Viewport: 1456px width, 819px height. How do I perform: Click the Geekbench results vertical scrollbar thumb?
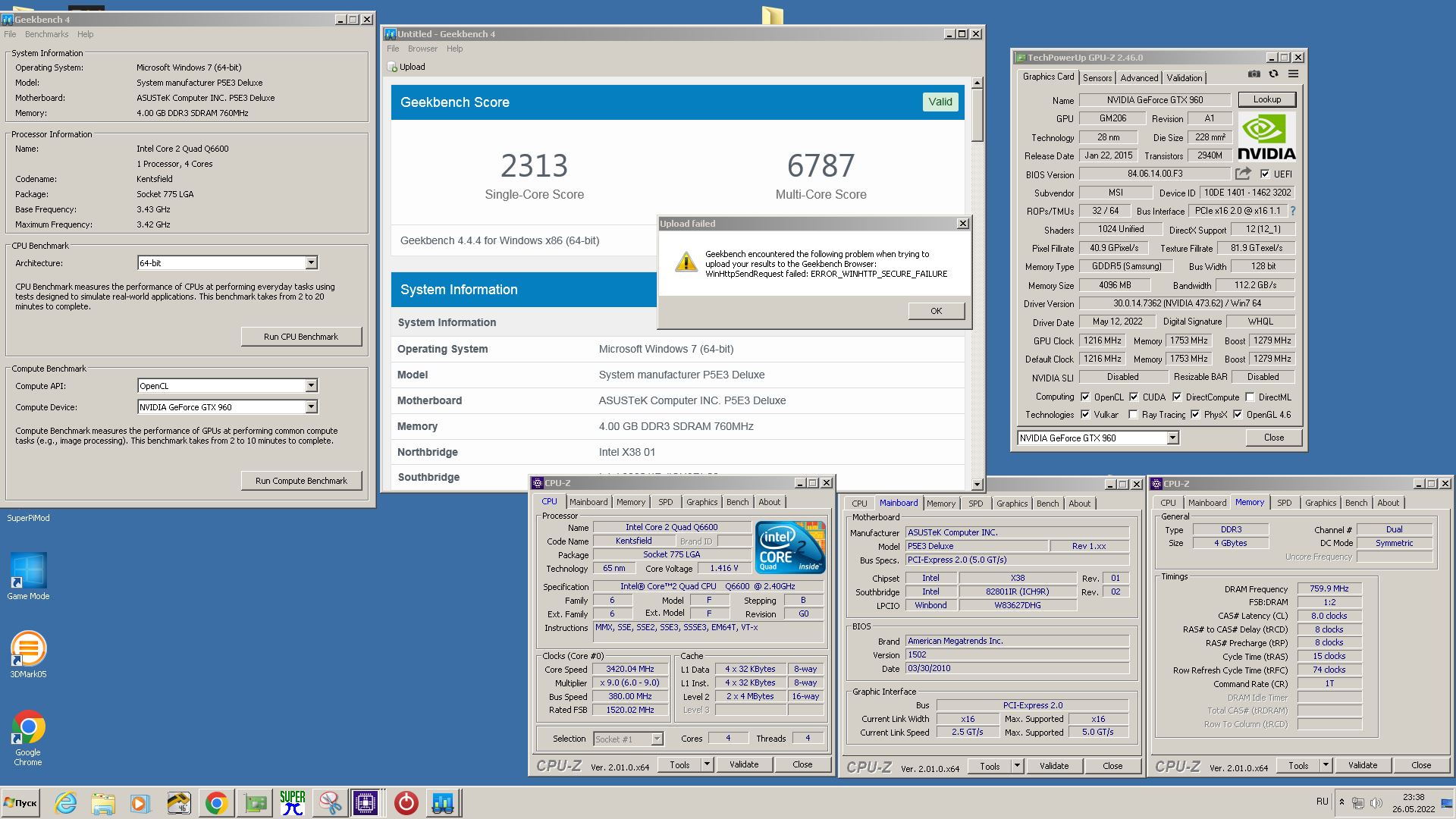pos(977,114)
